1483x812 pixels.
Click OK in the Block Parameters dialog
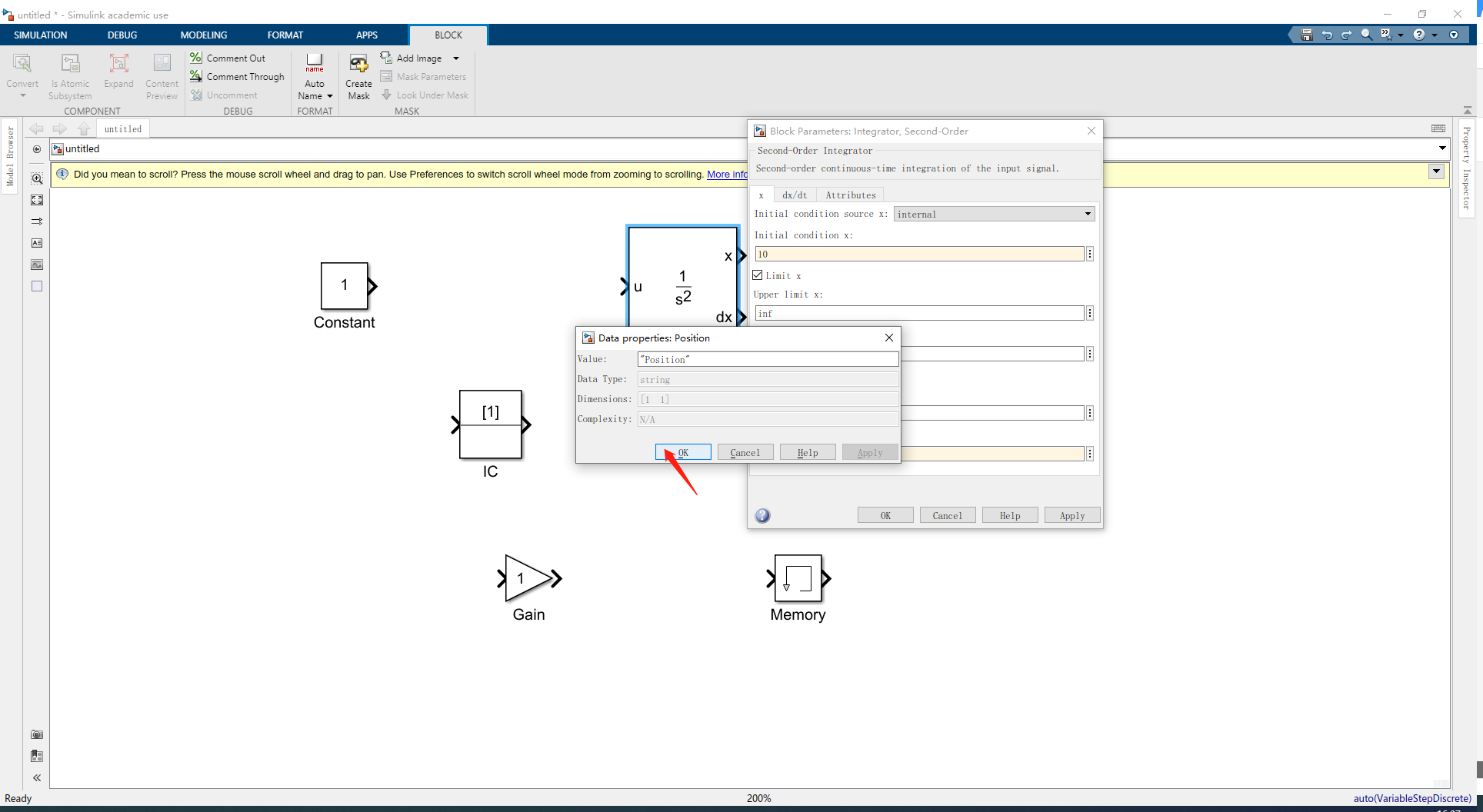coord(885,515)
